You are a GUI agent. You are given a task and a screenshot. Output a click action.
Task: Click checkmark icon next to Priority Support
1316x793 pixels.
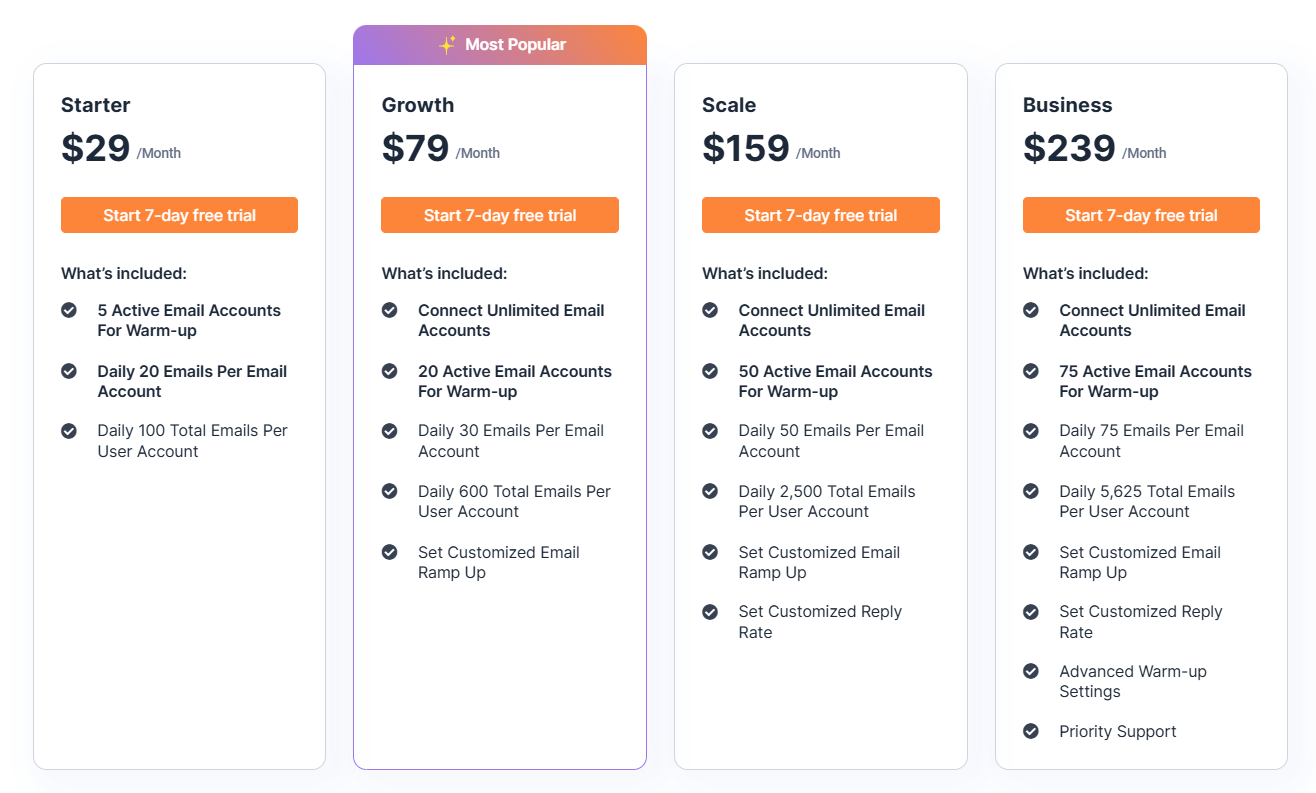click(x=1031, y=731)
